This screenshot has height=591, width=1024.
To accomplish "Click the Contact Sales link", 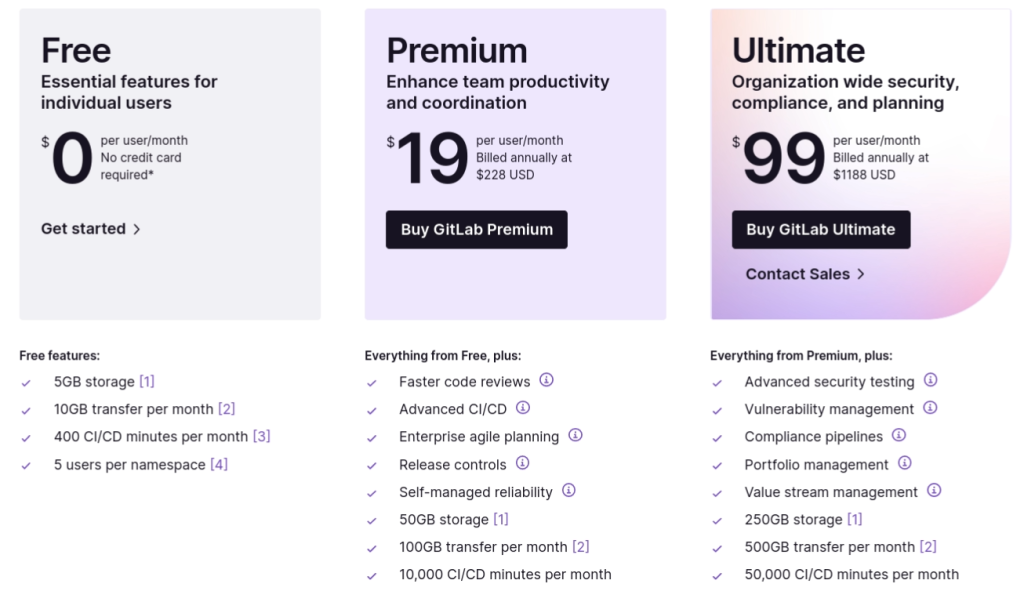I will tap(805, 274).
